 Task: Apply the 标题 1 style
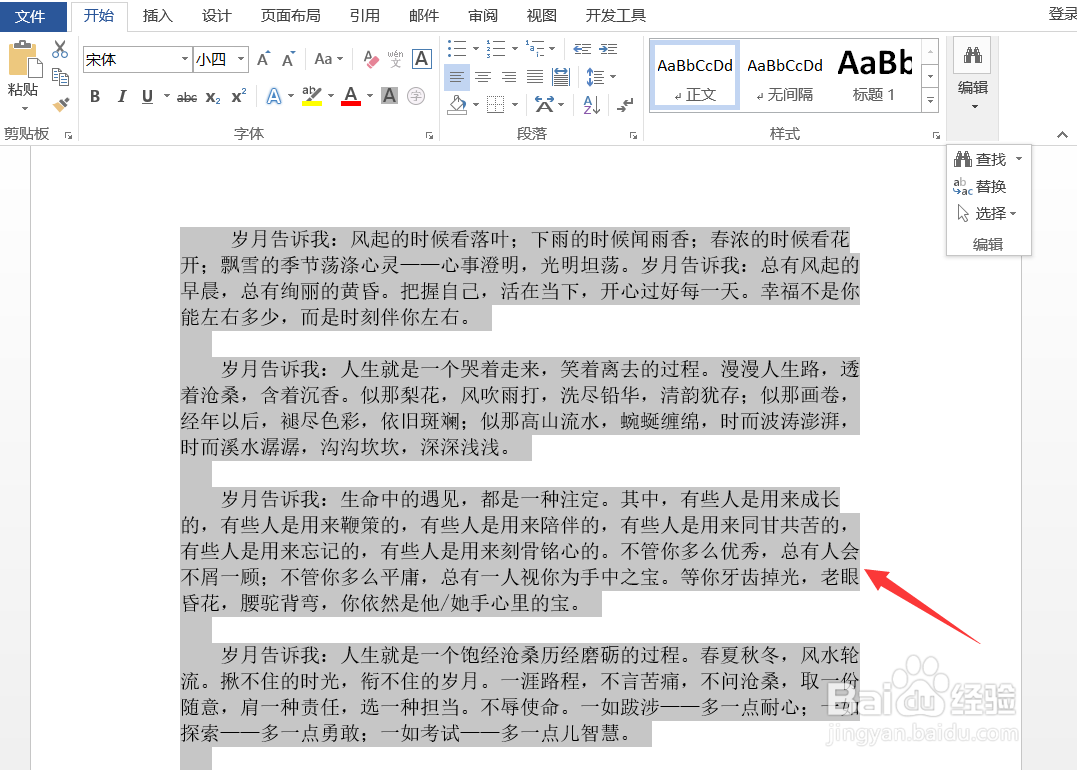(874, 76)
